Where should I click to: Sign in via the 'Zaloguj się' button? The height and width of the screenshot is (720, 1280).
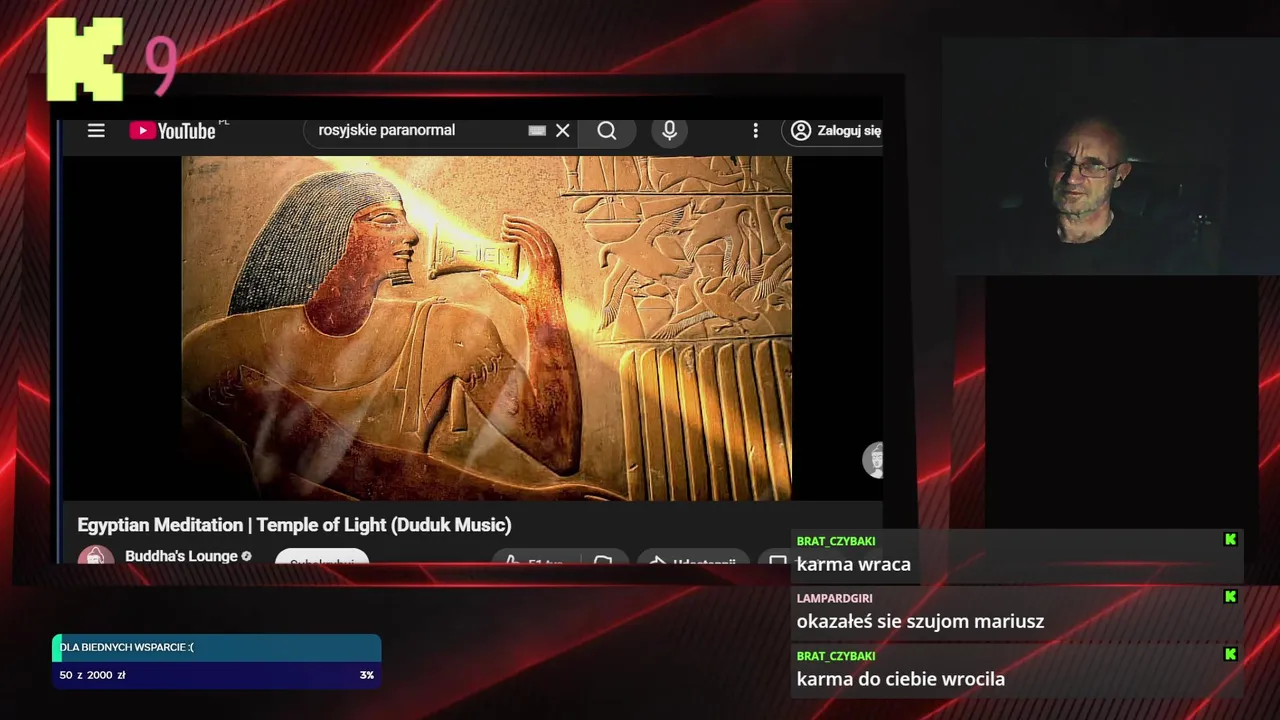[833, 130]
